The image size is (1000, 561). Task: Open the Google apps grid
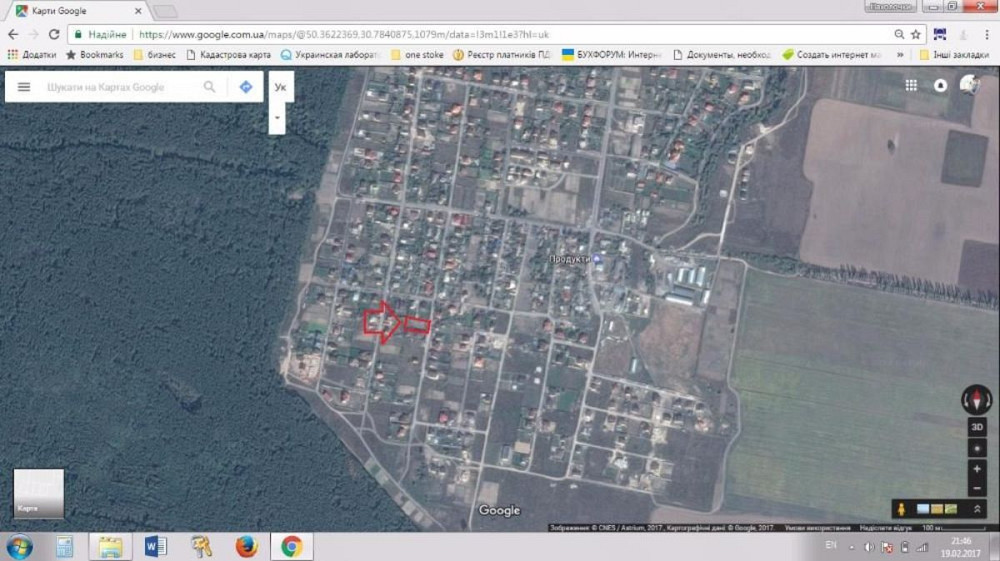(911, 86)
